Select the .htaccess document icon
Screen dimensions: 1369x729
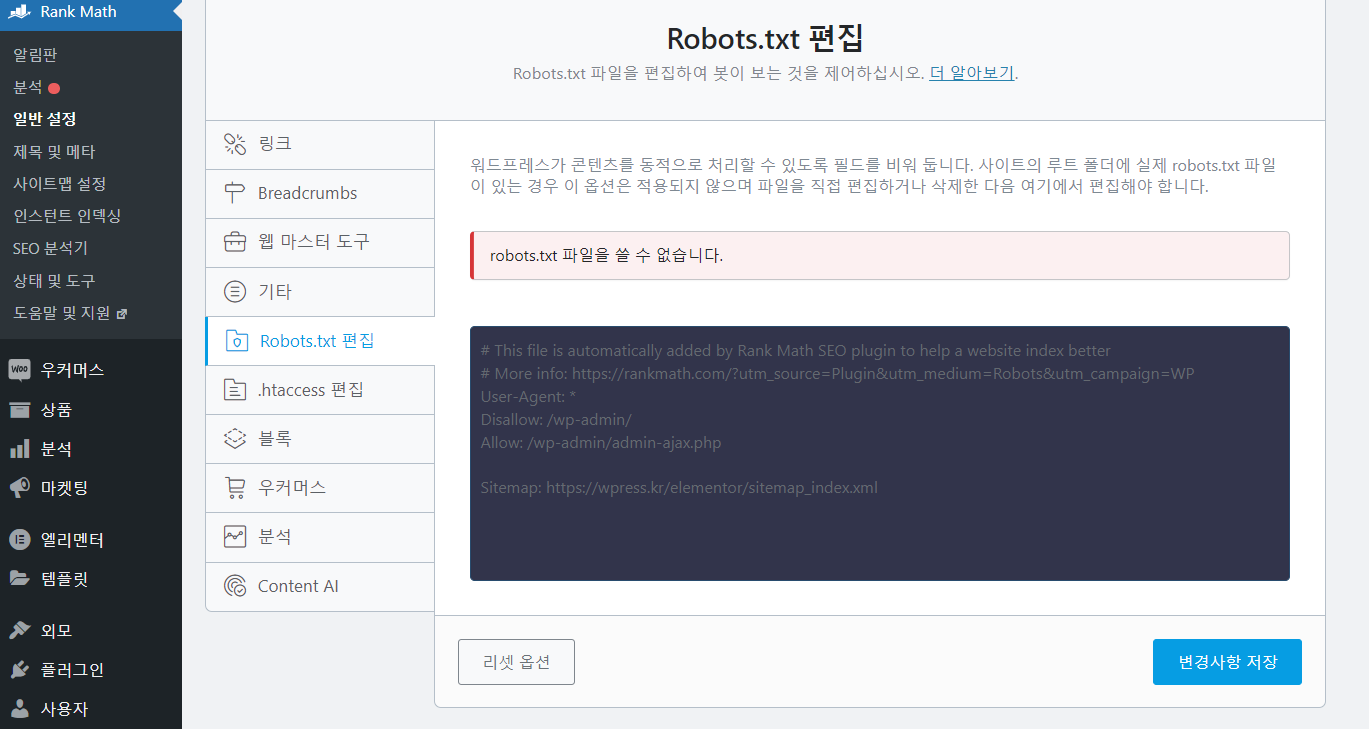(236, 389)
